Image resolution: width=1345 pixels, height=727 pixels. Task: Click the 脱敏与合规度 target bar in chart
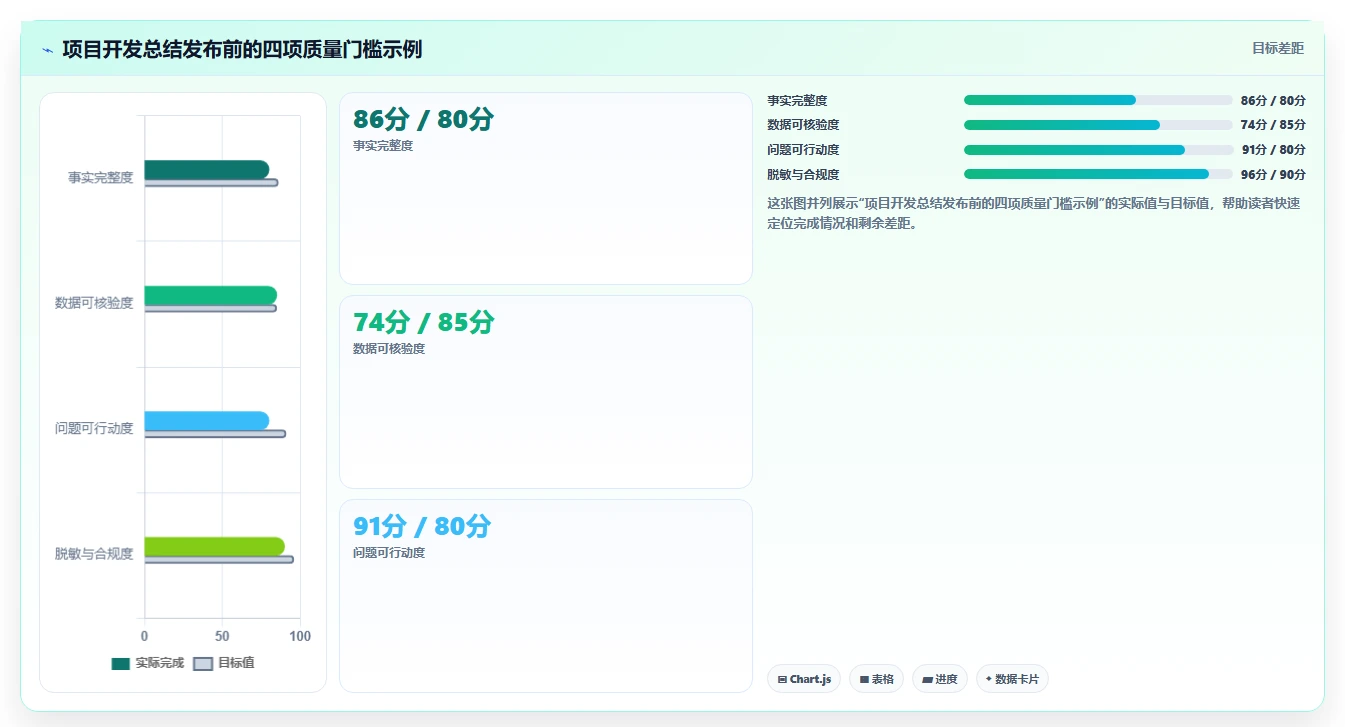coord(219,559)
